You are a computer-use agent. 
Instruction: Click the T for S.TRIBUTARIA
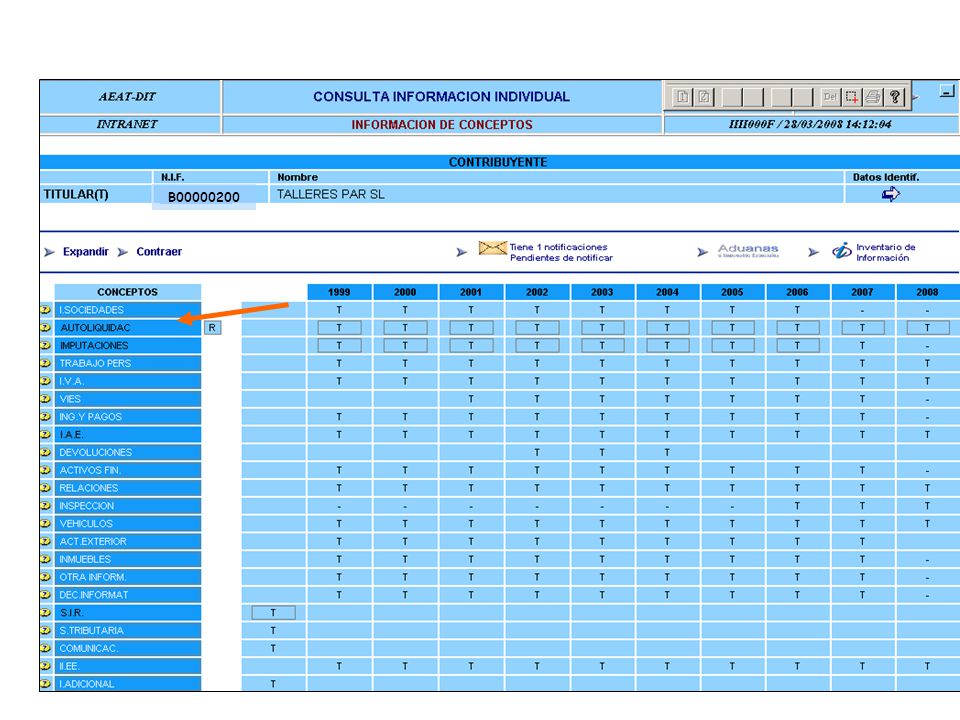273,630
